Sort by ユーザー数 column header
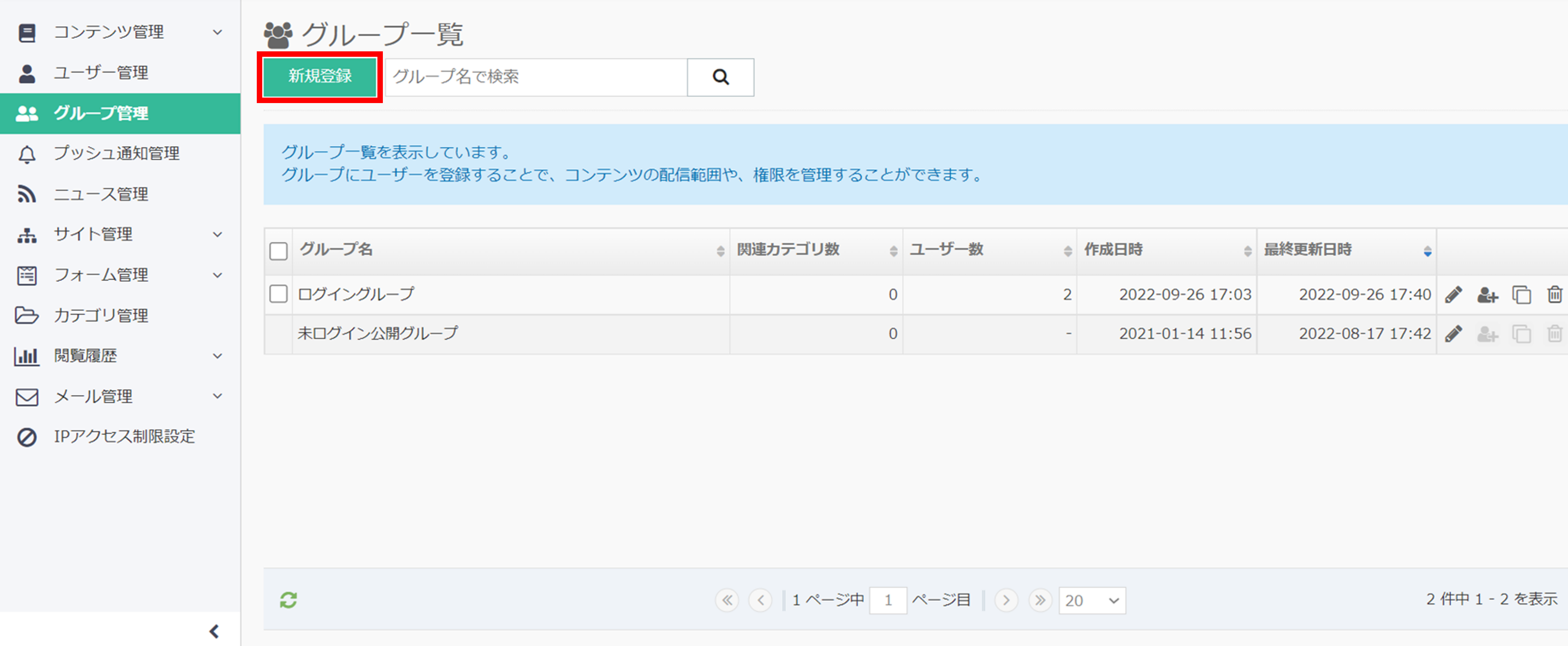 click(x=990, y=250)
